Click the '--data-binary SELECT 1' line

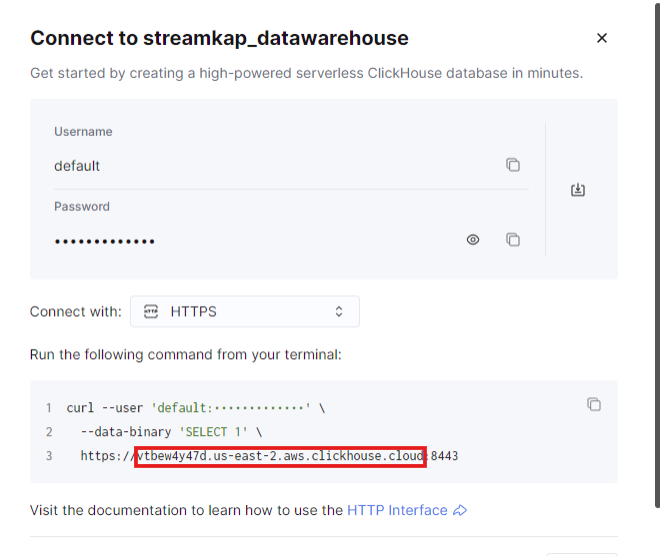(x=171, y=432)
